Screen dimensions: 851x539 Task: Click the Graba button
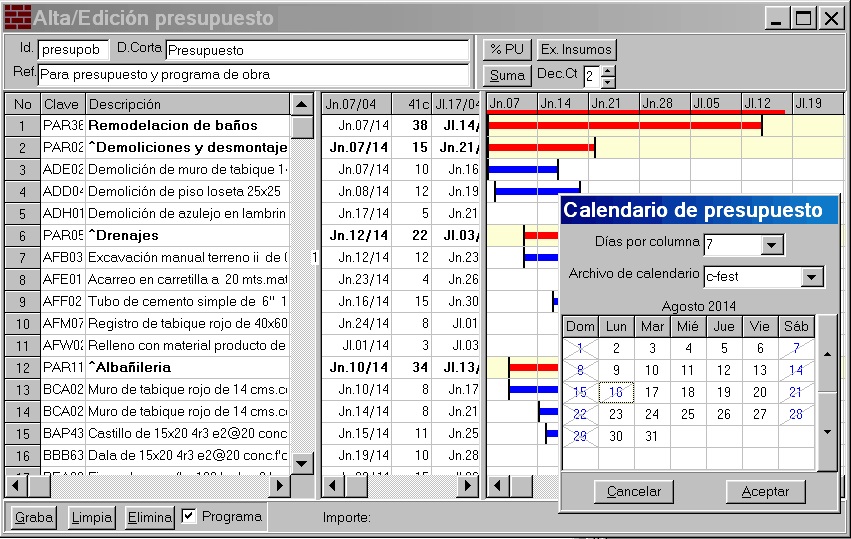click(x=34, y=518)
